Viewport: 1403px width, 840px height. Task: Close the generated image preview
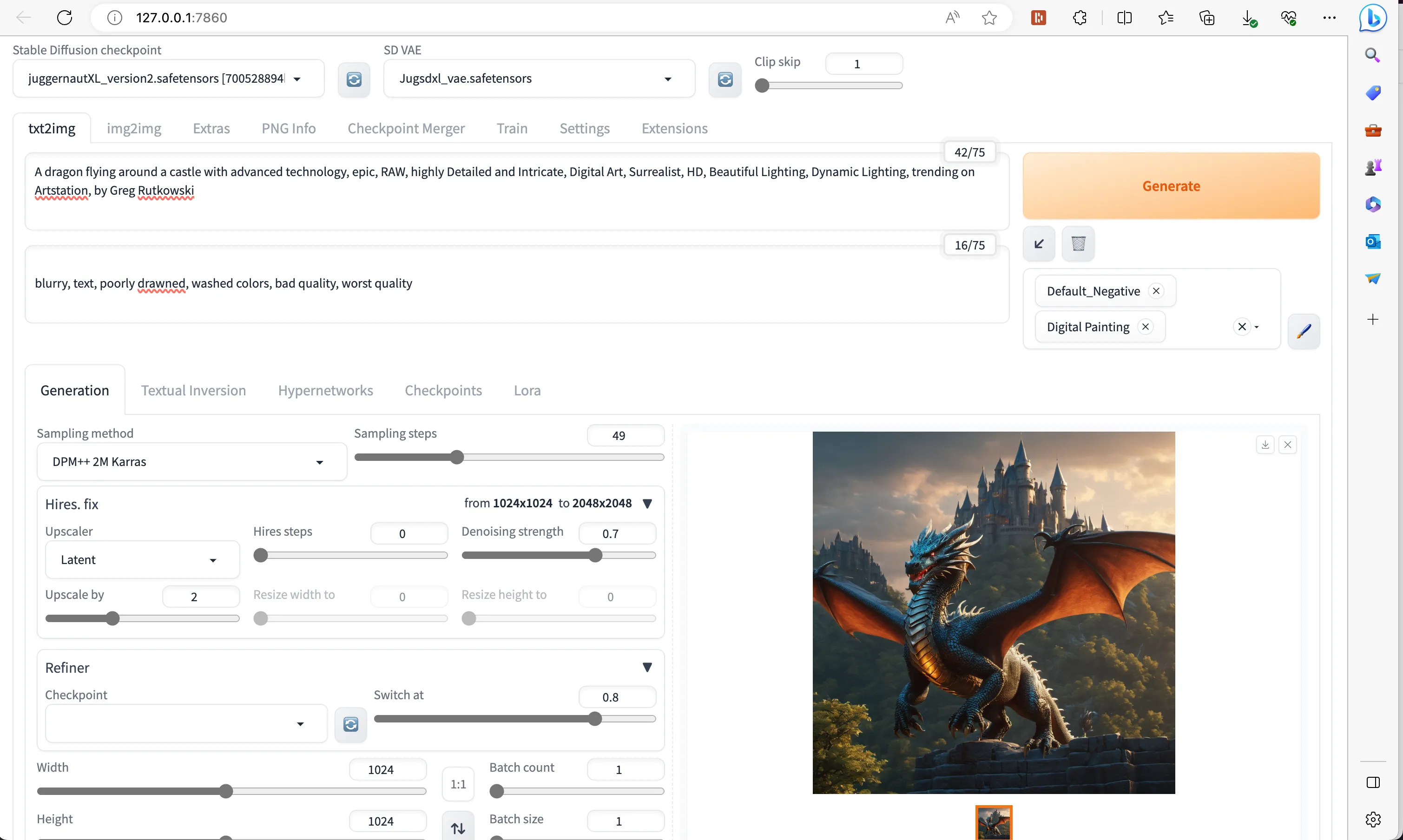coord(1287,445)
